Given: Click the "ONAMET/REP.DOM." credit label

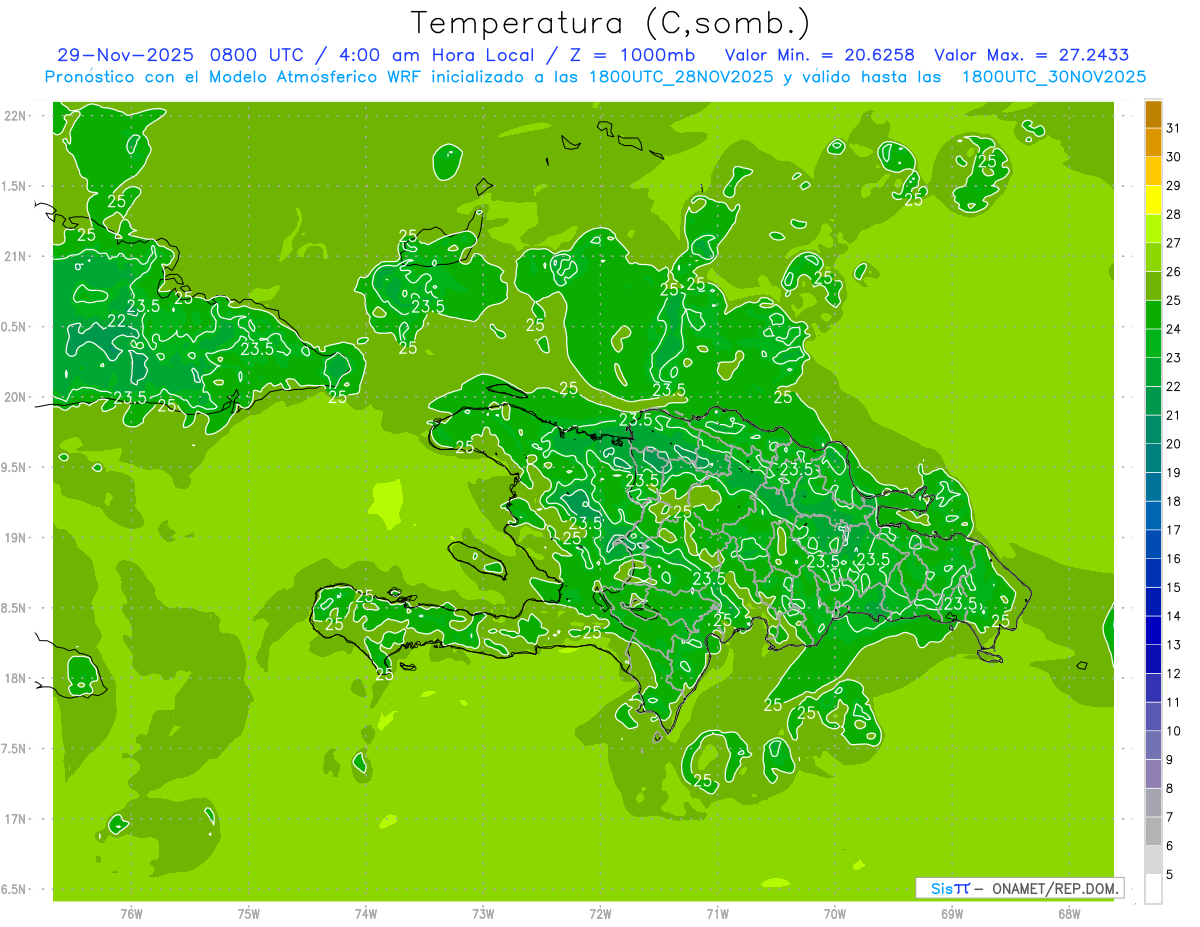Looking at the screenshot, I should coord(1055,888).
